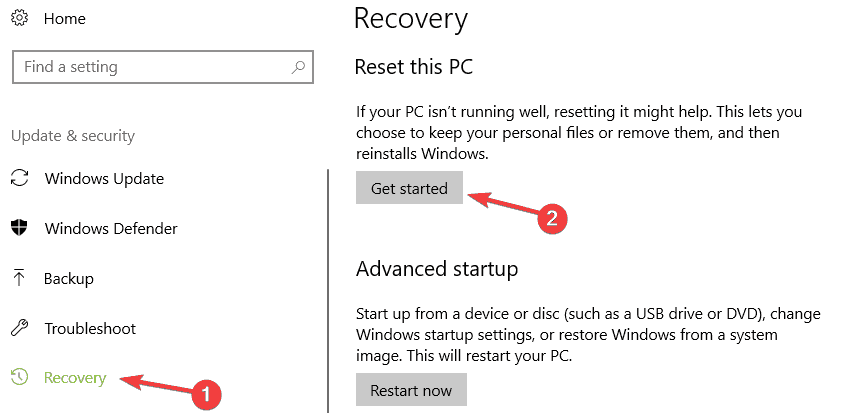The width and height of the screenshot is (864, 413).
Task: Click the Advanced startup heading
Action: click(437, 269)
